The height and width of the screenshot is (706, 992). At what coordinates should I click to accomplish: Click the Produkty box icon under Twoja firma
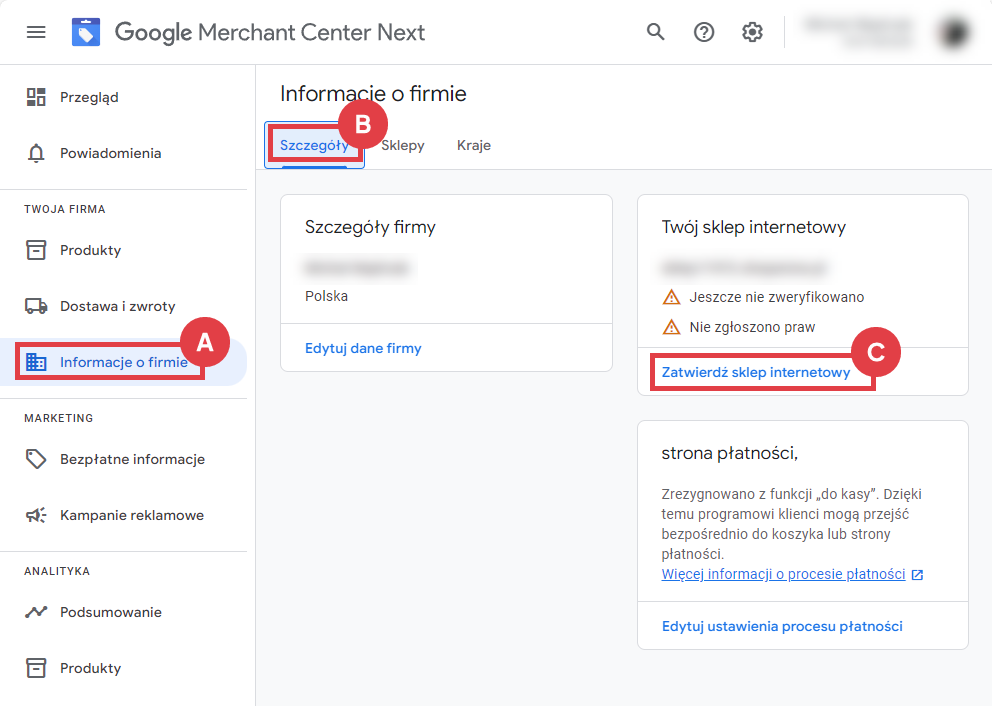pos(36,250)
